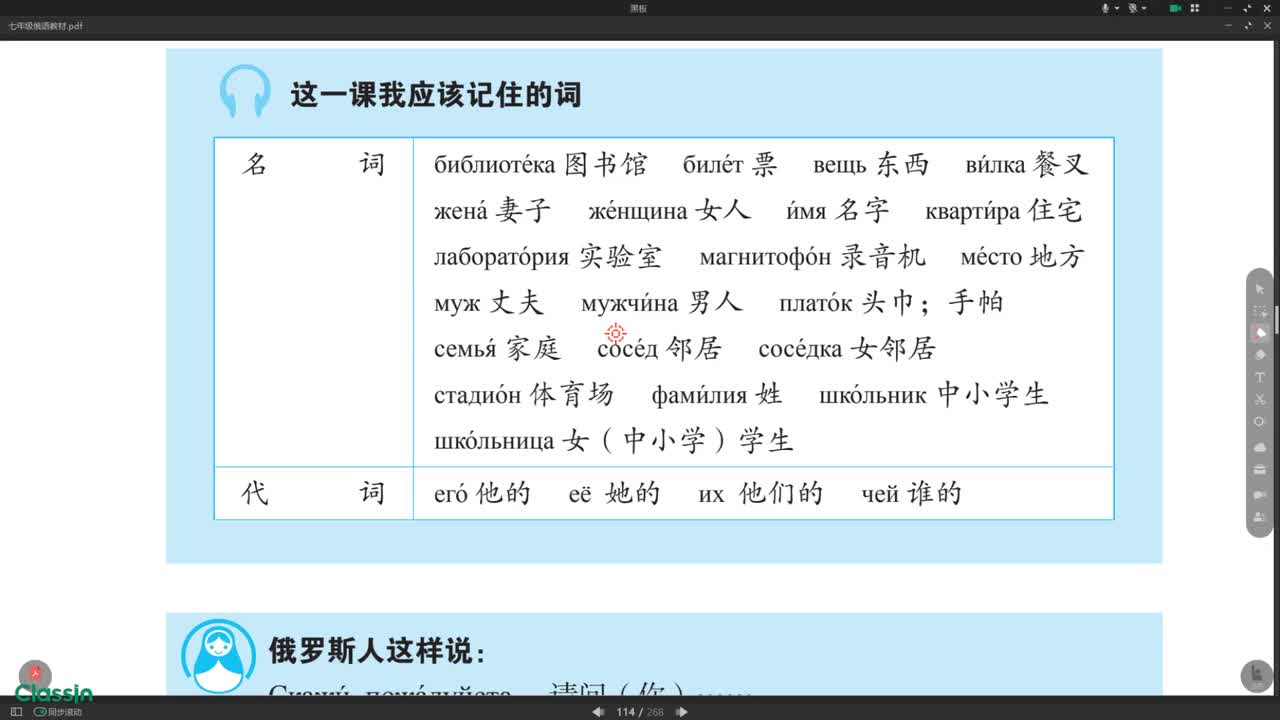Click the pronoun их 他们的
The image size is (1280, 720).
(x=760, y=493)
